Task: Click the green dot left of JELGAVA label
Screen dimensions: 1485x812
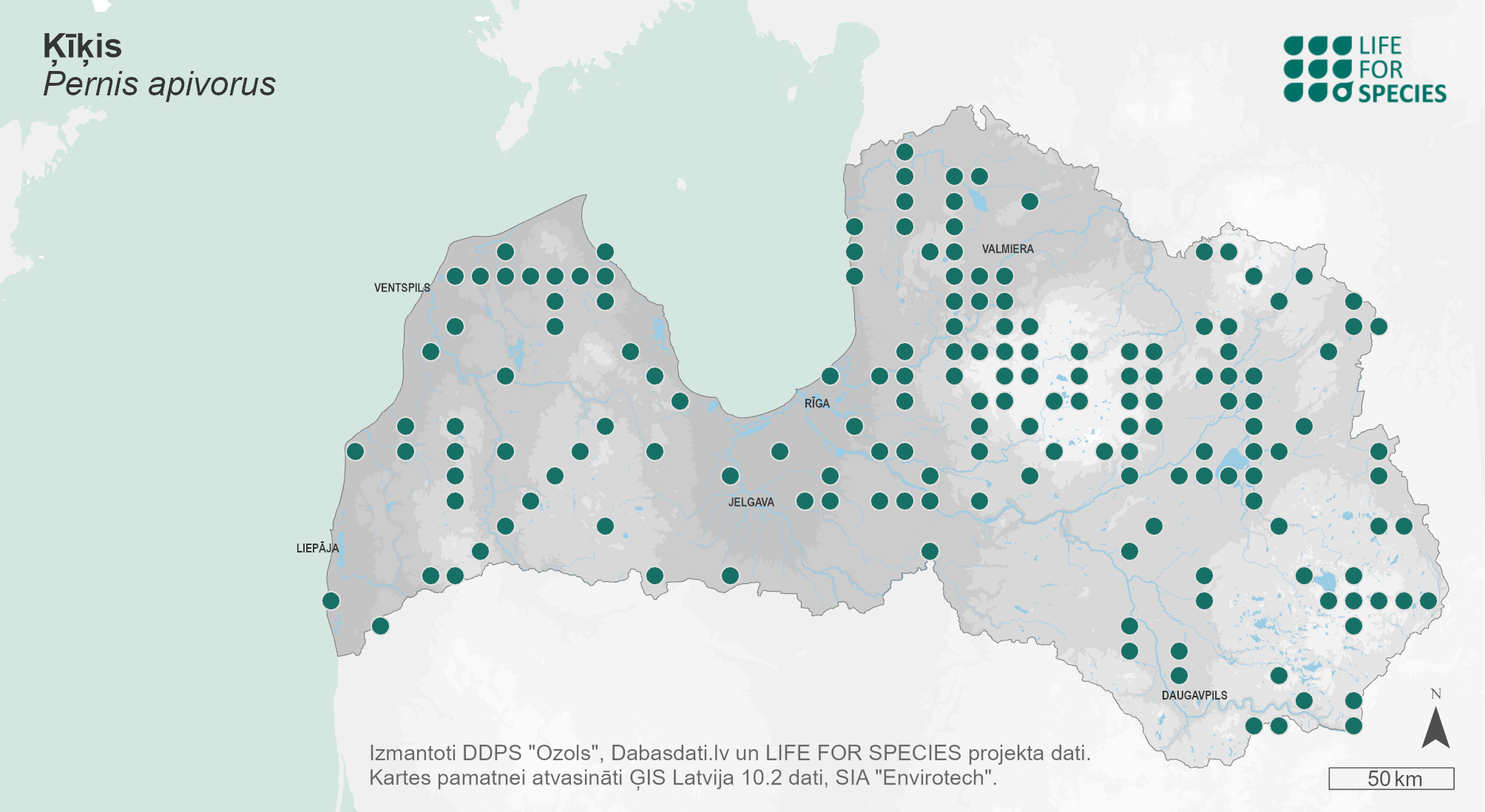Action: pyautogui.click(x=730, y=476)
